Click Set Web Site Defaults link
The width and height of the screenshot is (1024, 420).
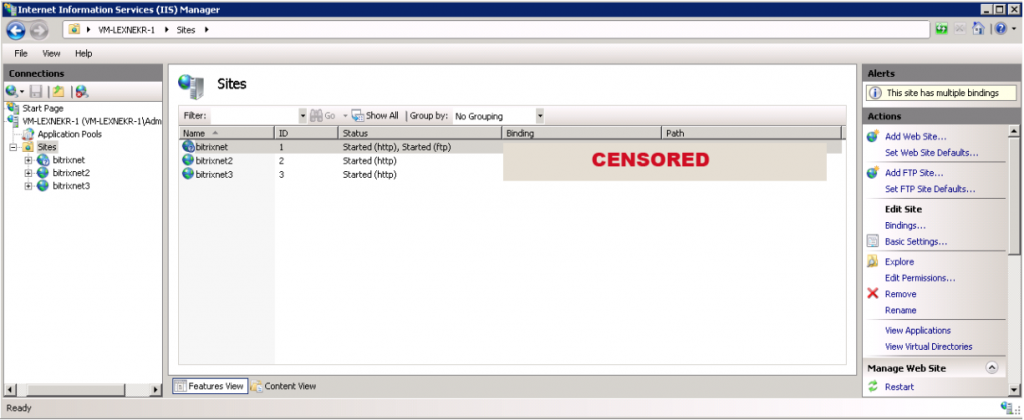click(x=931, y=153)
